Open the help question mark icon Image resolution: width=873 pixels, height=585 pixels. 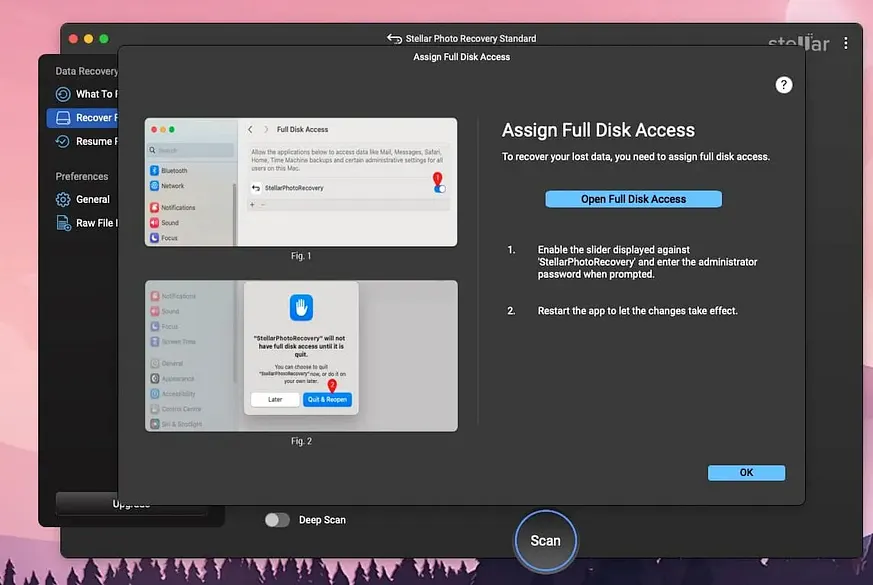pyautogui.click(x=783, y=85)
